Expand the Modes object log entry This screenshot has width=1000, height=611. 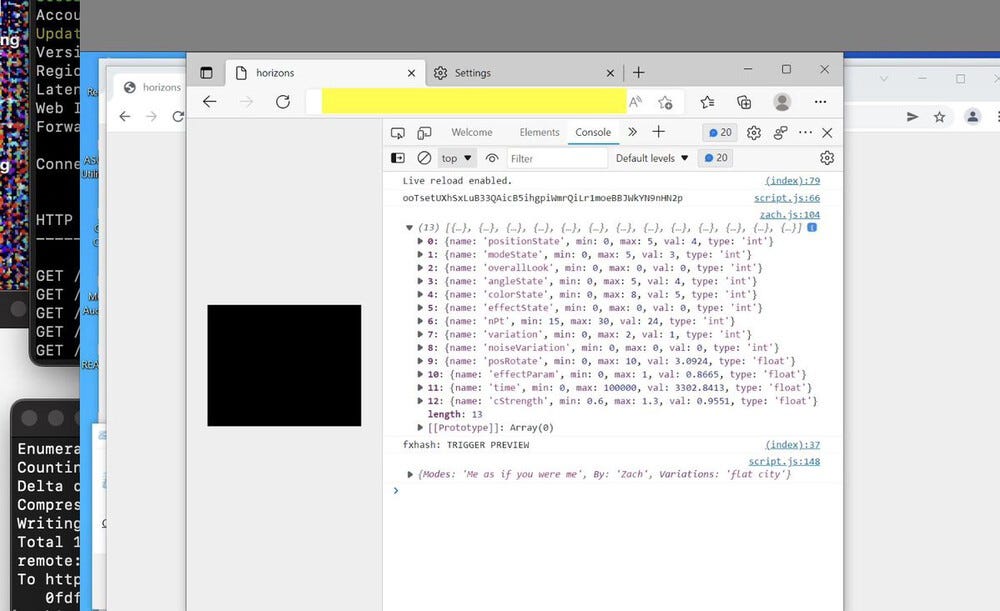(x=410, y=475)
